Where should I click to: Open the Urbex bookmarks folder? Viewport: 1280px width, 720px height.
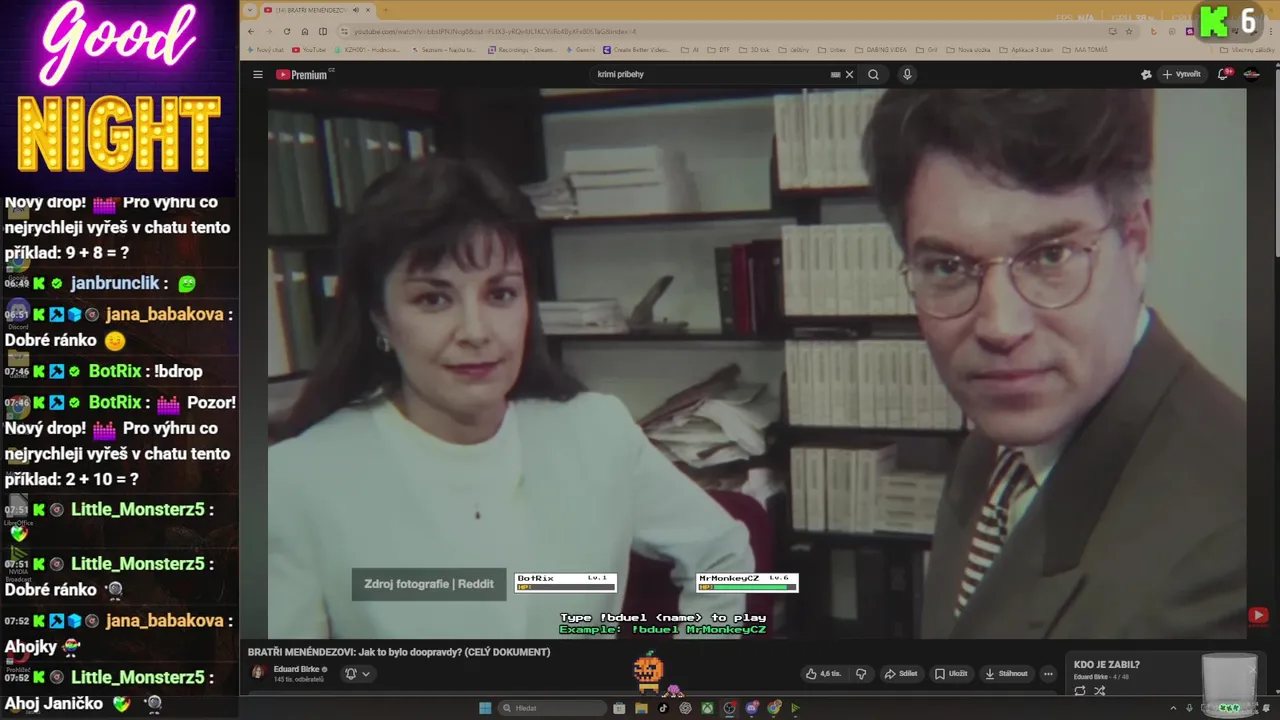coord(832,50)
